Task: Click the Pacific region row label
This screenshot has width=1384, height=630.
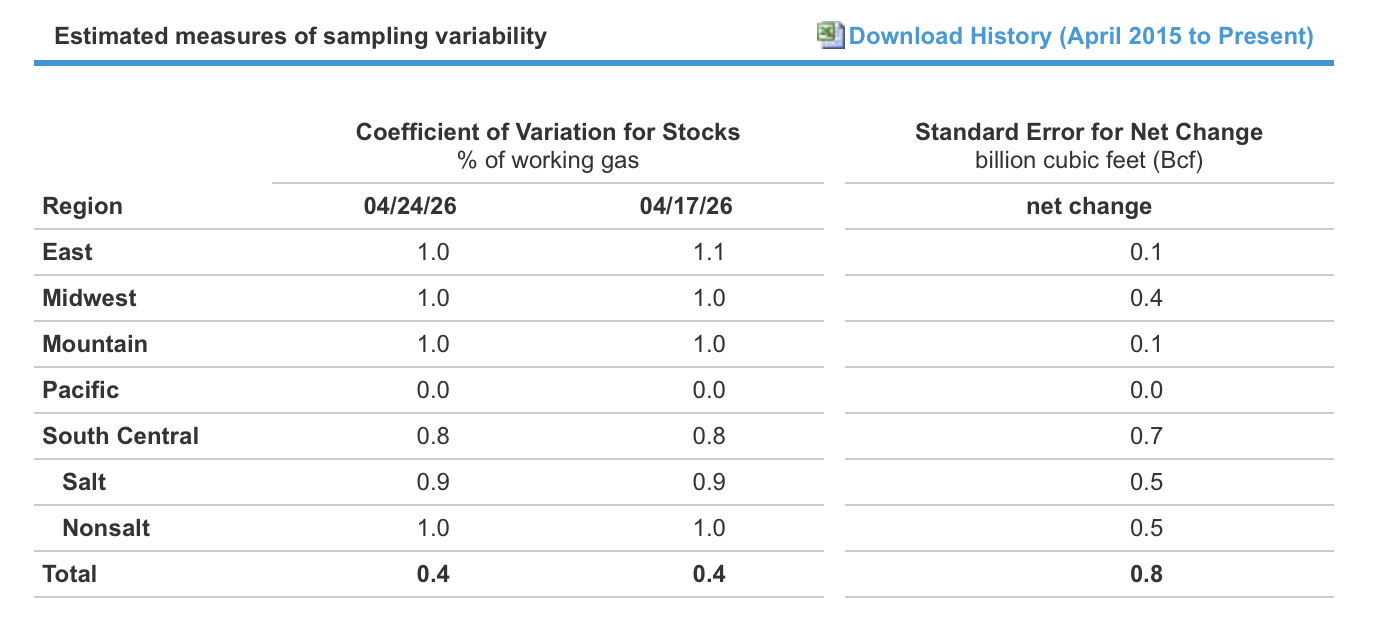Action: coord(81,390)
